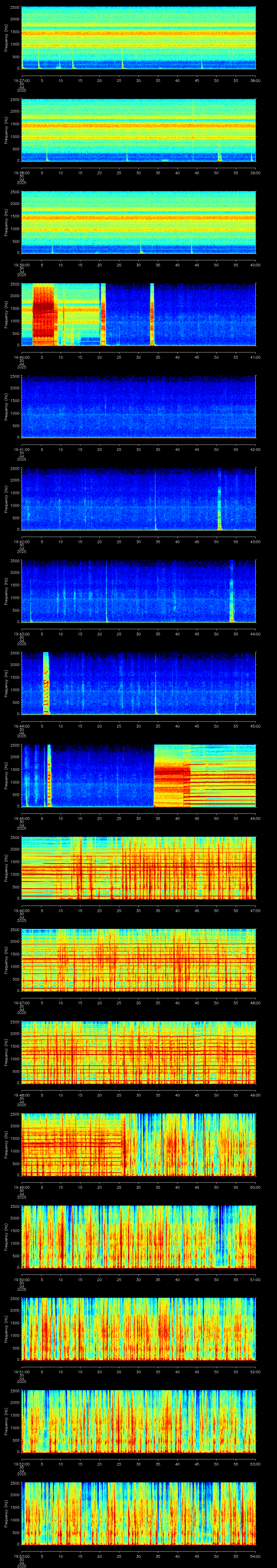Click 'Frequency (Hz)' axis label of 19:37:00 panel
This screenshot has width=277, height=1568.
point(6,38)
